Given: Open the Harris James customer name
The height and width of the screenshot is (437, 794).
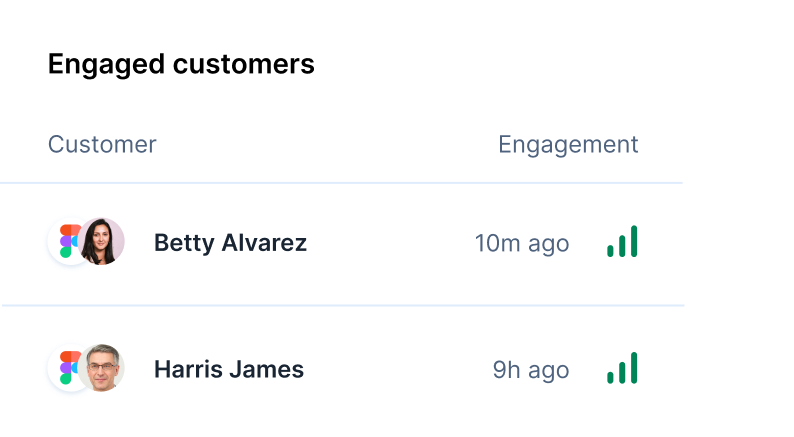Looking at the screenshot, I should (x=228, y=369).
